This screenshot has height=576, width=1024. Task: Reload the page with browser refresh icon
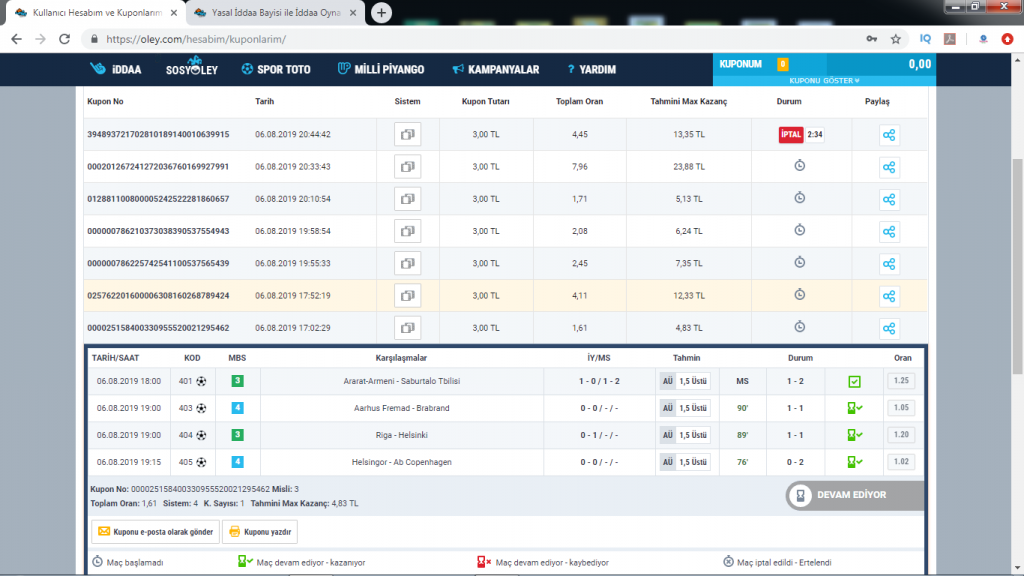click(x=64, y=39)
